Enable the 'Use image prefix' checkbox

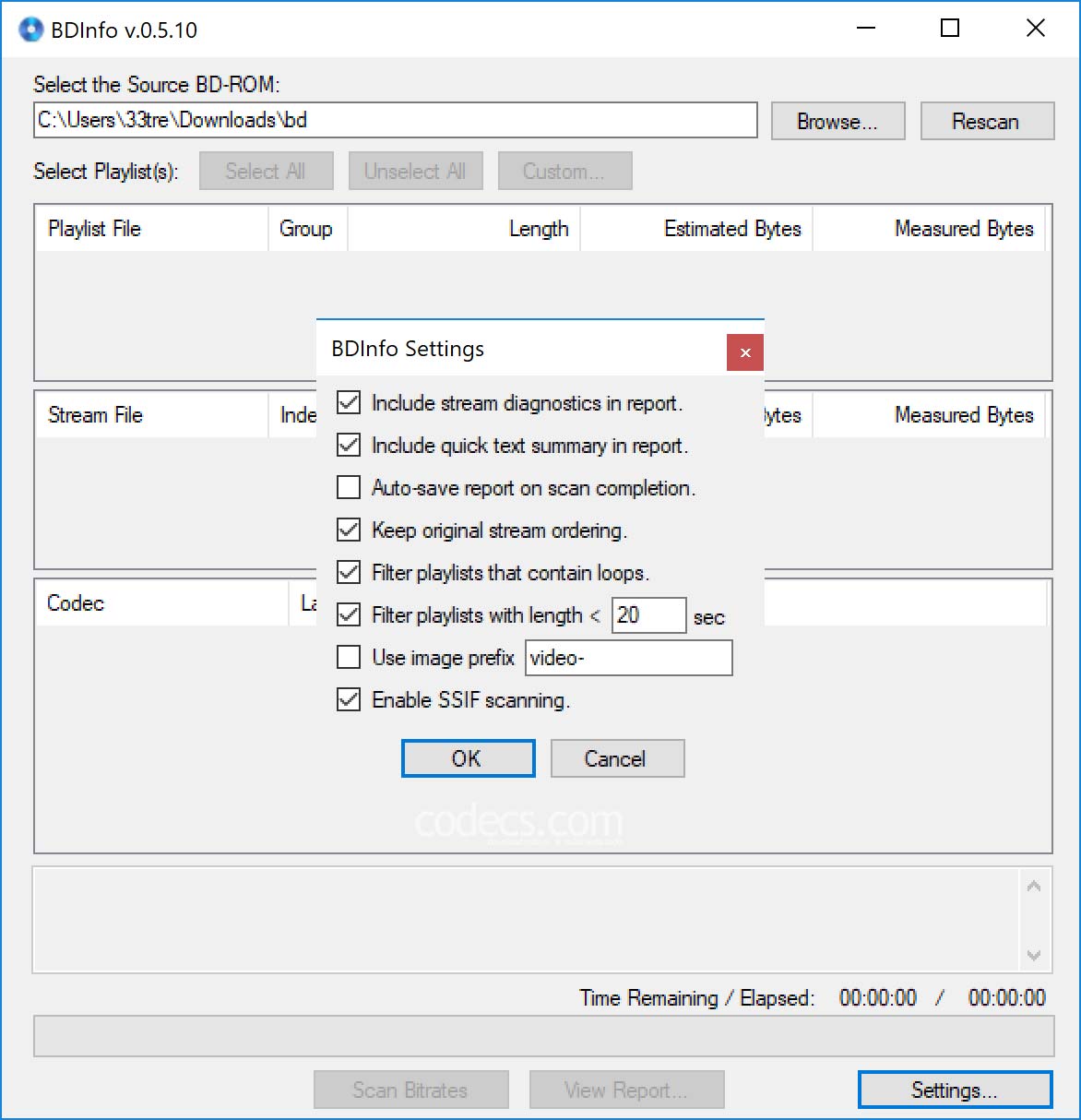tap(349, 657)
